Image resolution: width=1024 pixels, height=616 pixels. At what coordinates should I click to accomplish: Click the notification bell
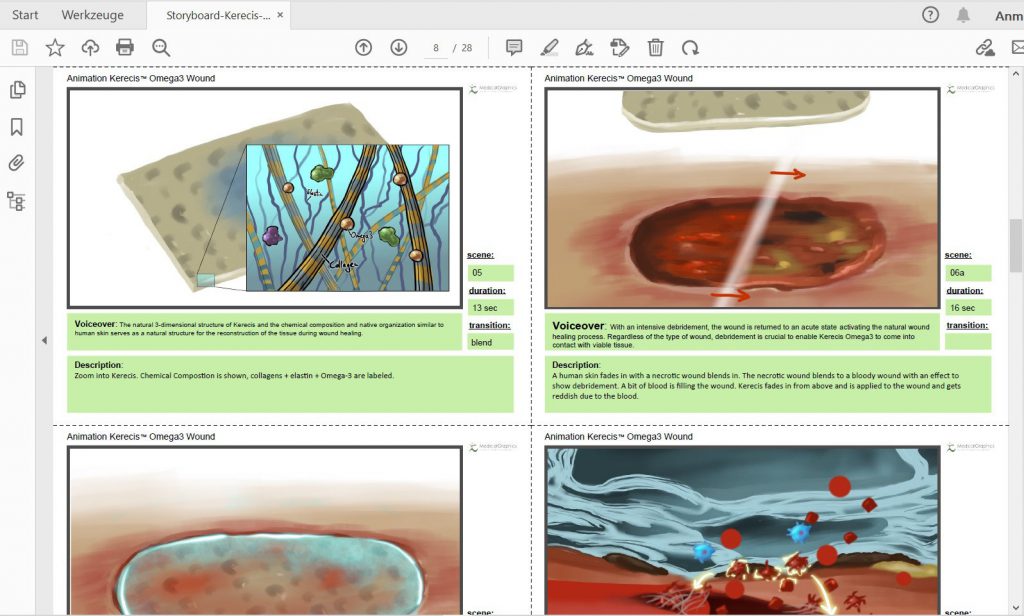[961, 15]
